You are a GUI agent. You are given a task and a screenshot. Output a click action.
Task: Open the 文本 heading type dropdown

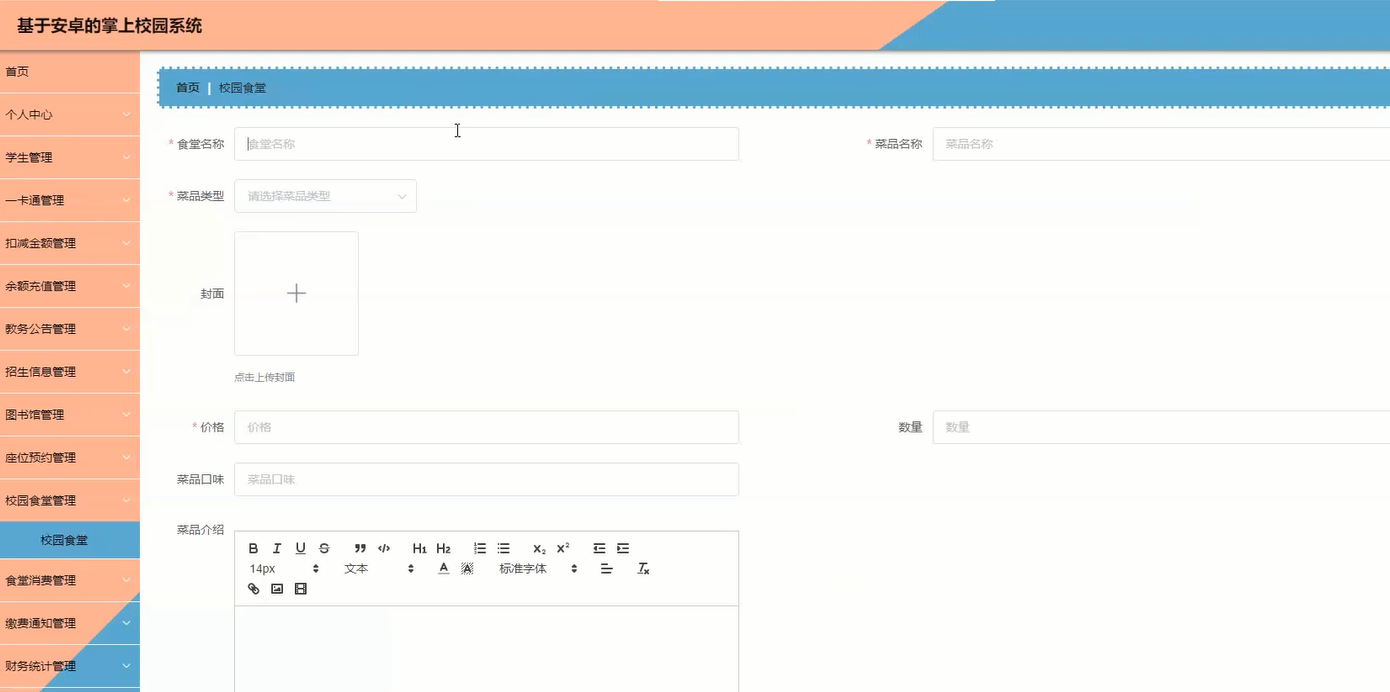click(379, 568)
